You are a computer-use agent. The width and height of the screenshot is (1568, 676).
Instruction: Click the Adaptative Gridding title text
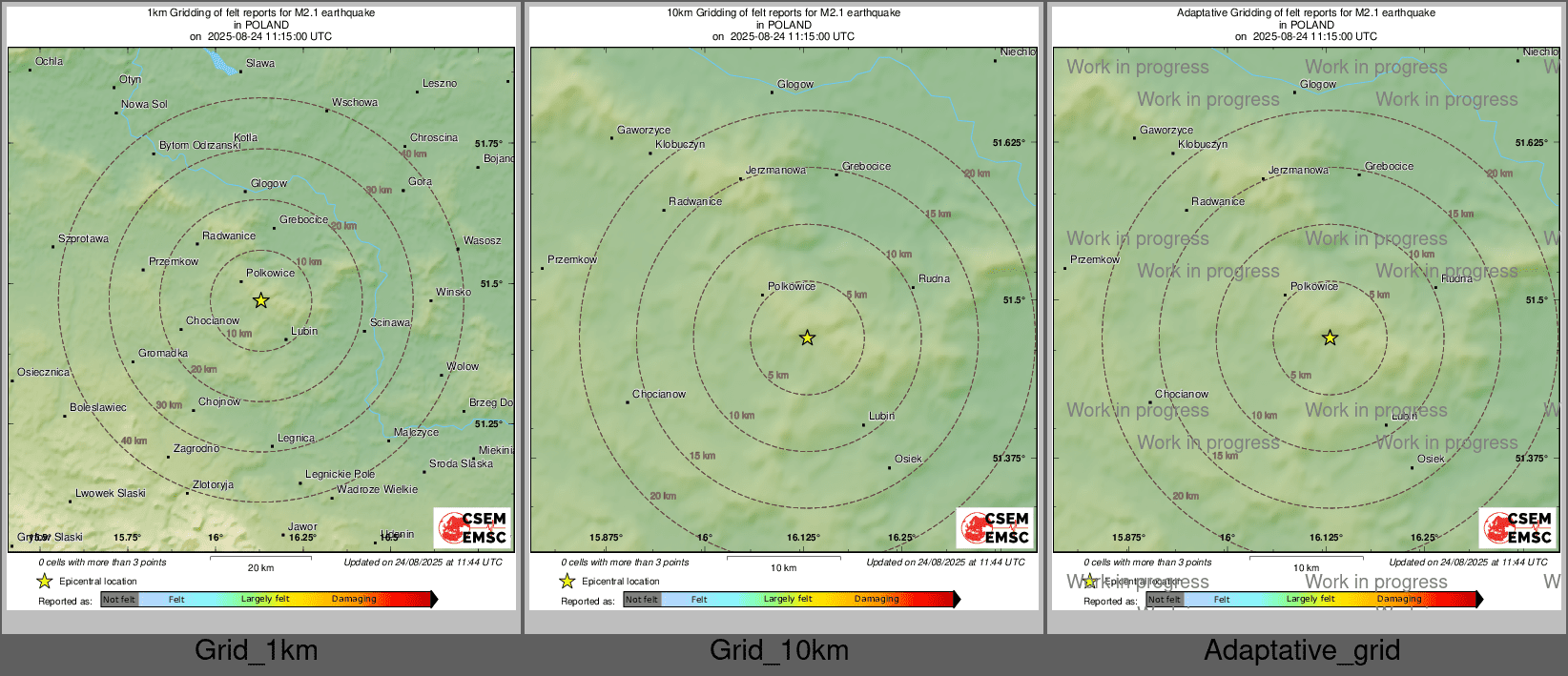click(x=1307, y=13)
